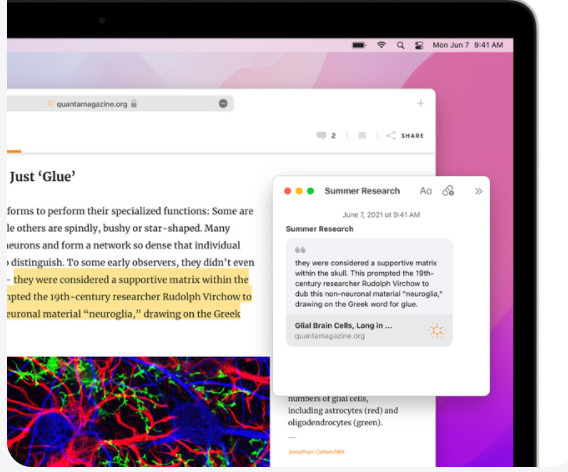568x472 pixels.
Task: Open a new Safari tab with plus
Action: tap(420, 103)
